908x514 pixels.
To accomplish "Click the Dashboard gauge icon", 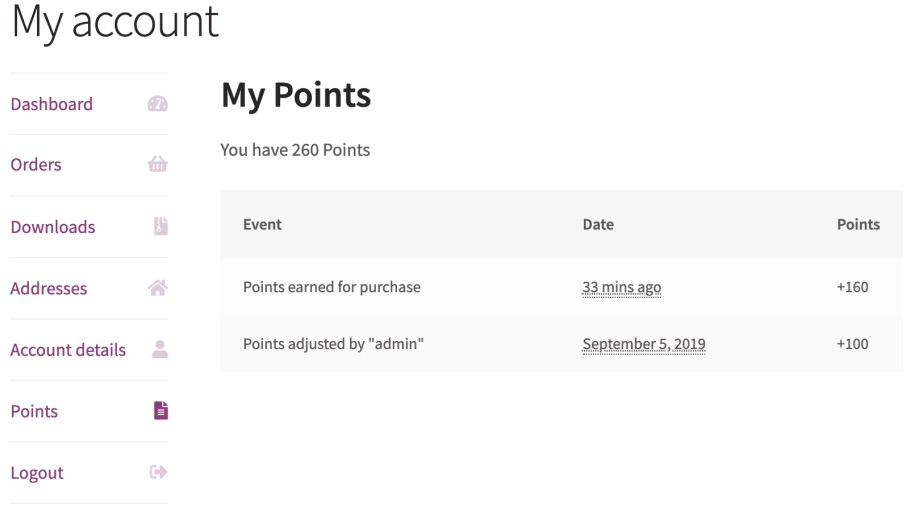I will click(x=157, y=104).
